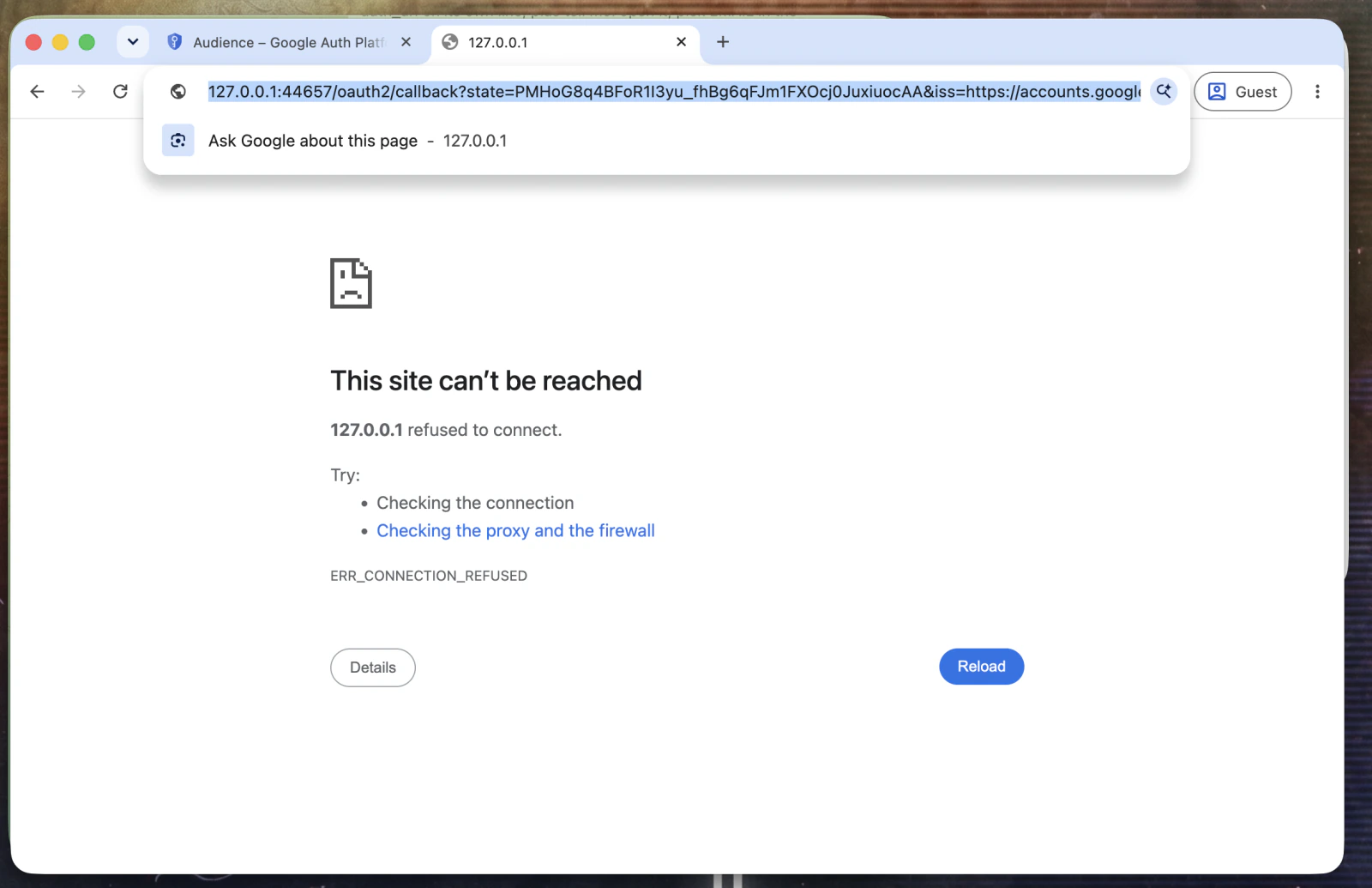Reload the page using the toolbar refresh icon

pos(120,92)
